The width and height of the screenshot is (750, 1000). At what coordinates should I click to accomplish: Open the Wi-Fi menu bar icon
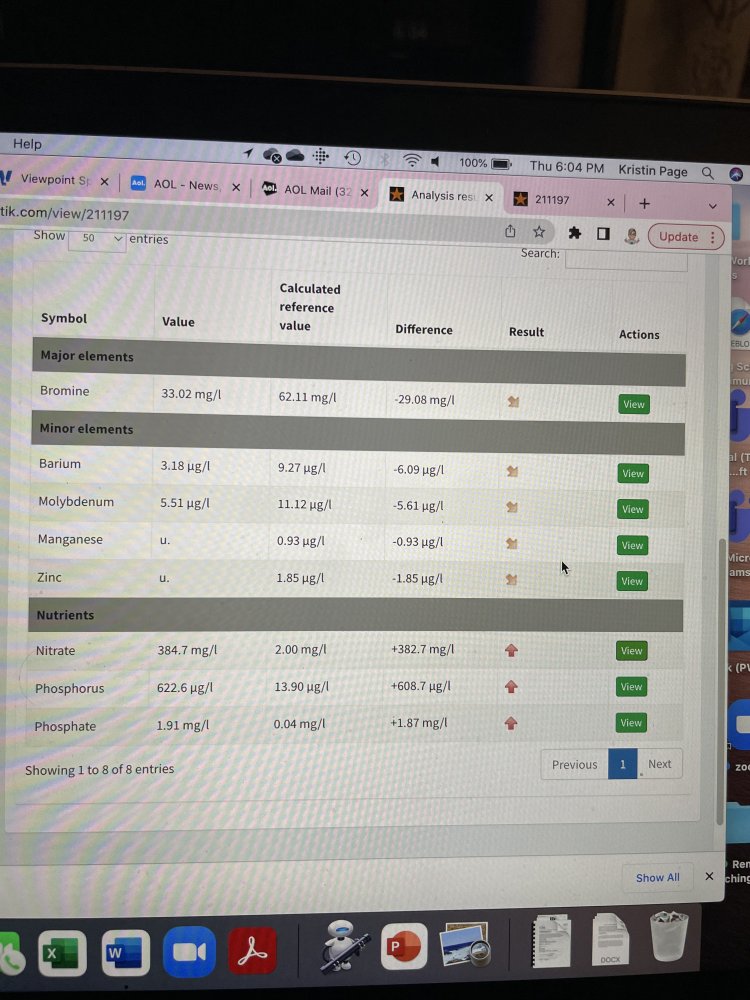[411, 162]
